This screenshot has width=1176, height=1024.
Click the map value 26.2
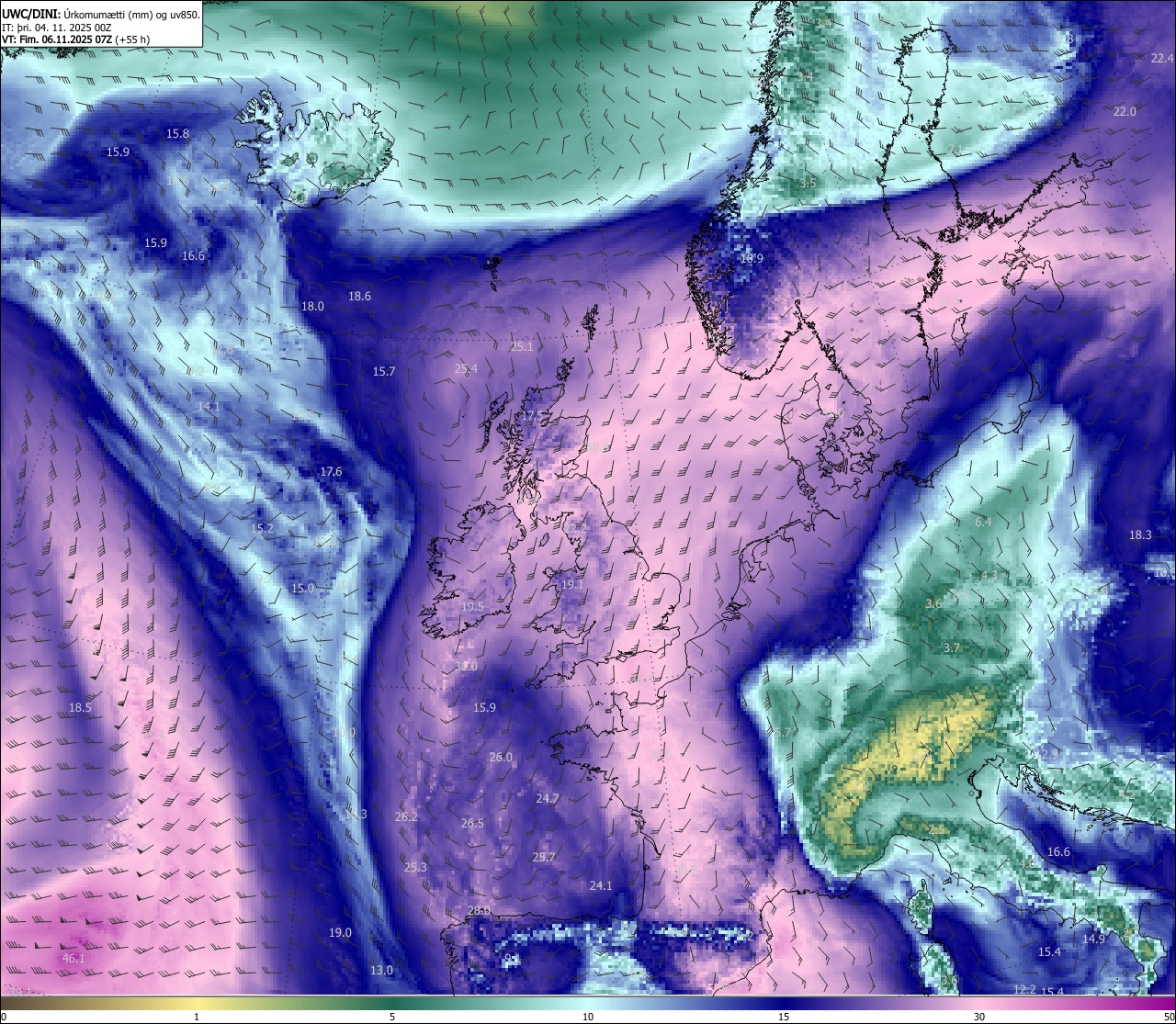coord(406,817)
